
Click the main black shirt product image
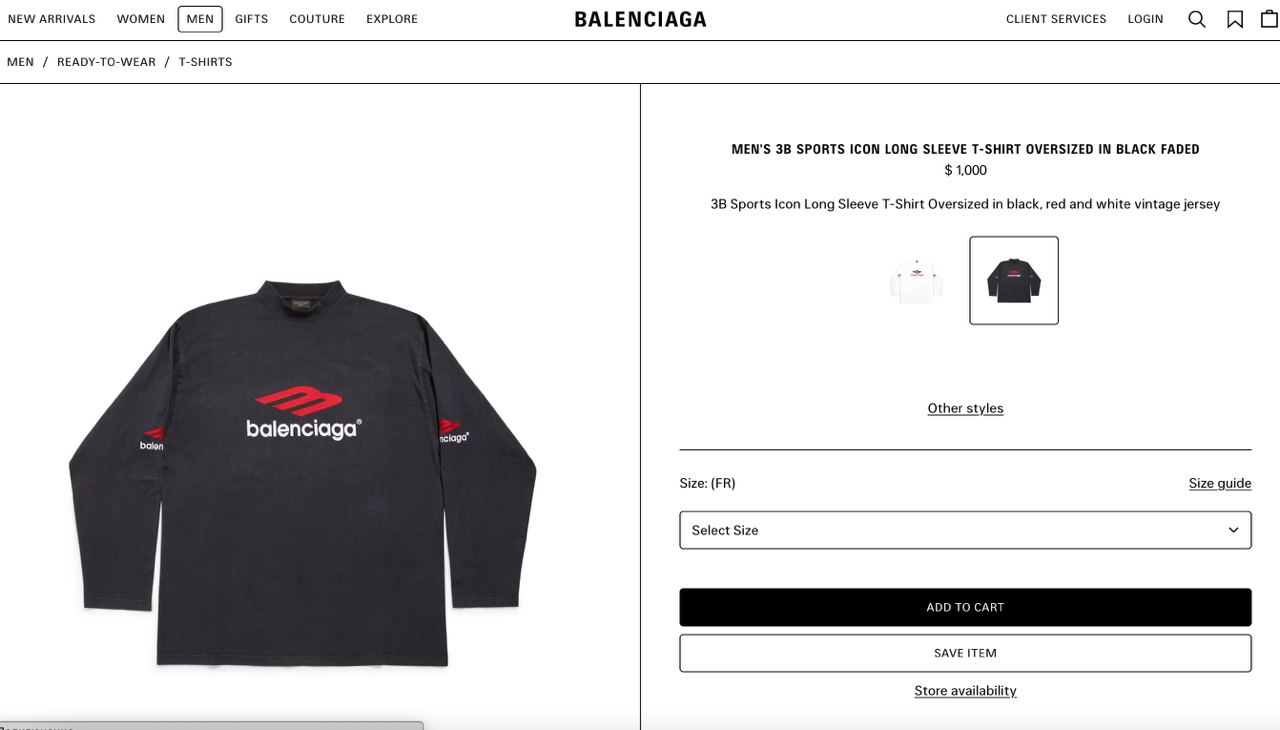302,473
